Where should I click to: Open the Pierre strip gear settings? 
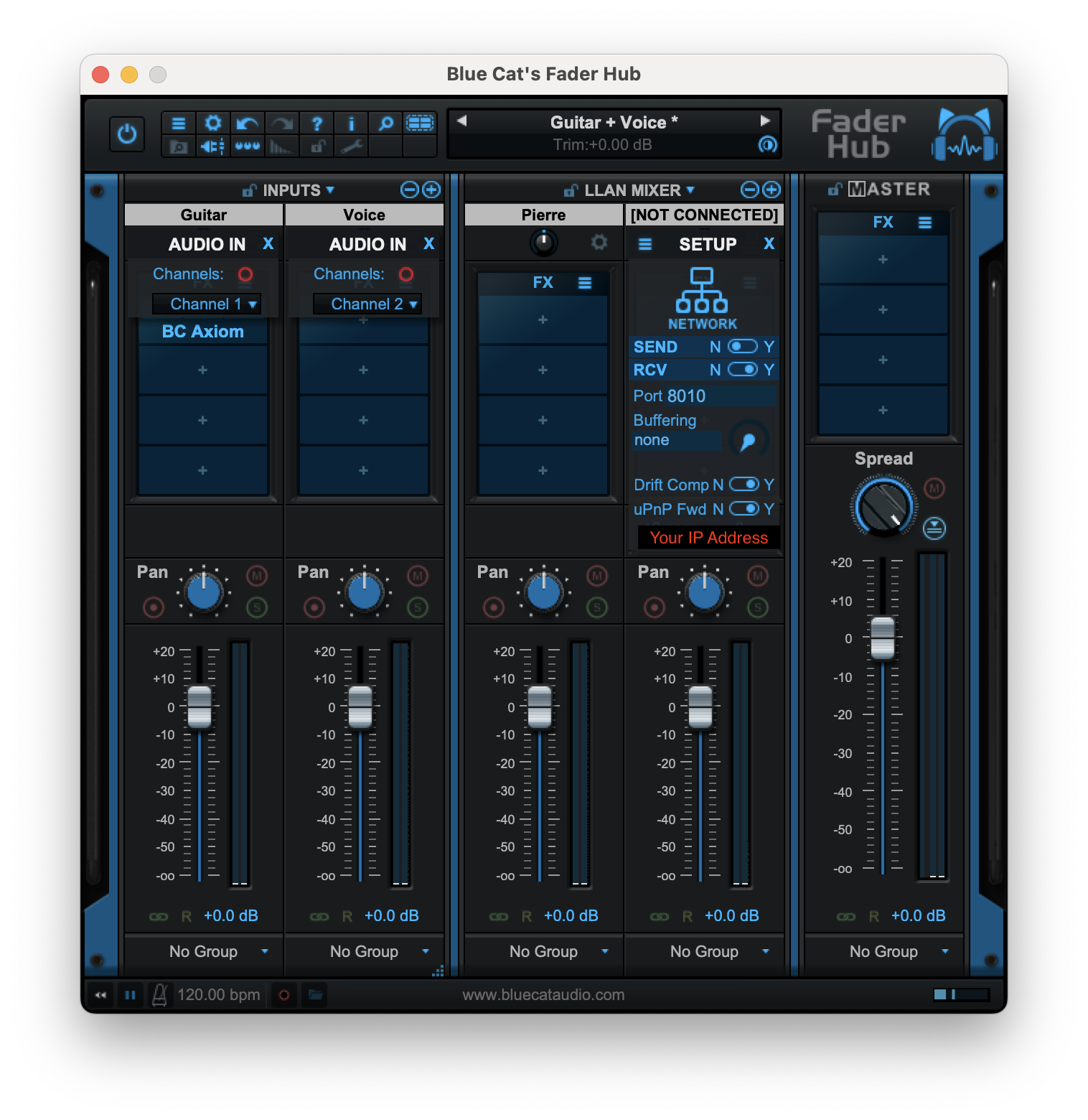tap(599, 242)
